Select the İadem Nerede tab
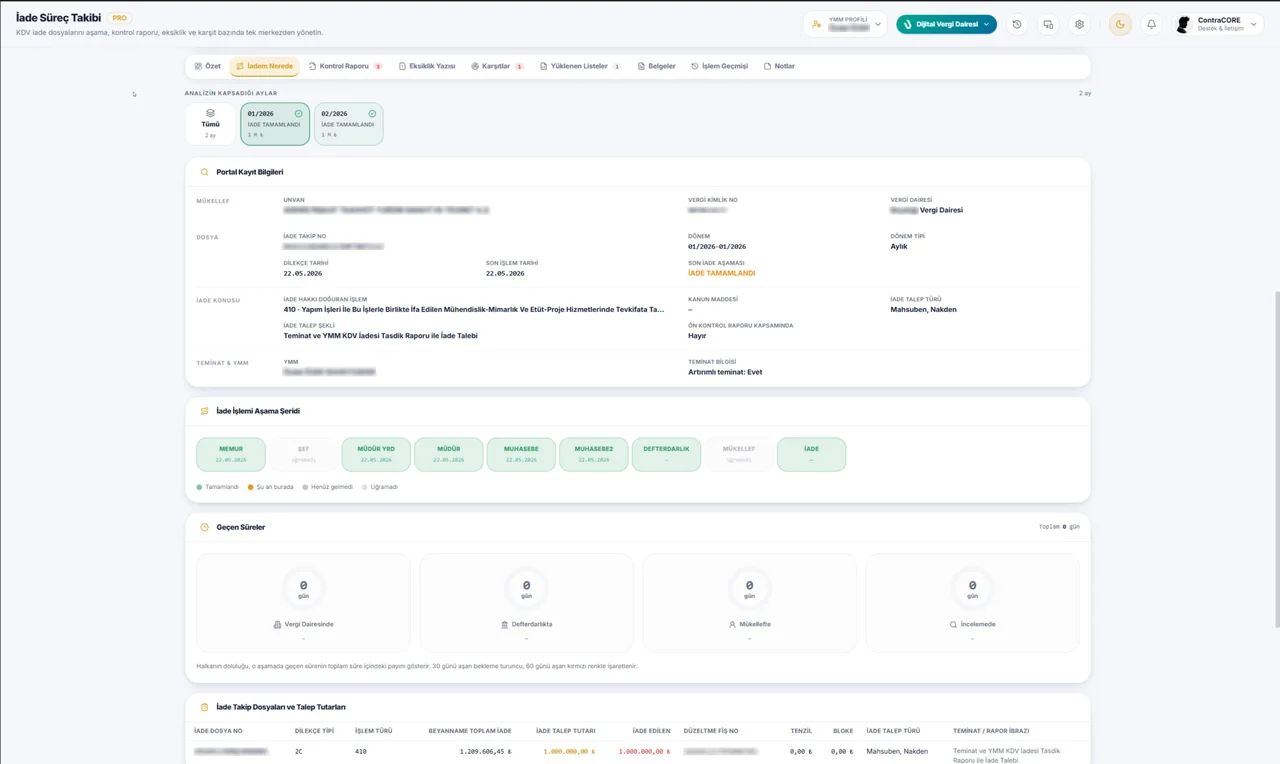This screenshot has height=764, width=1280. pos(265,66)
